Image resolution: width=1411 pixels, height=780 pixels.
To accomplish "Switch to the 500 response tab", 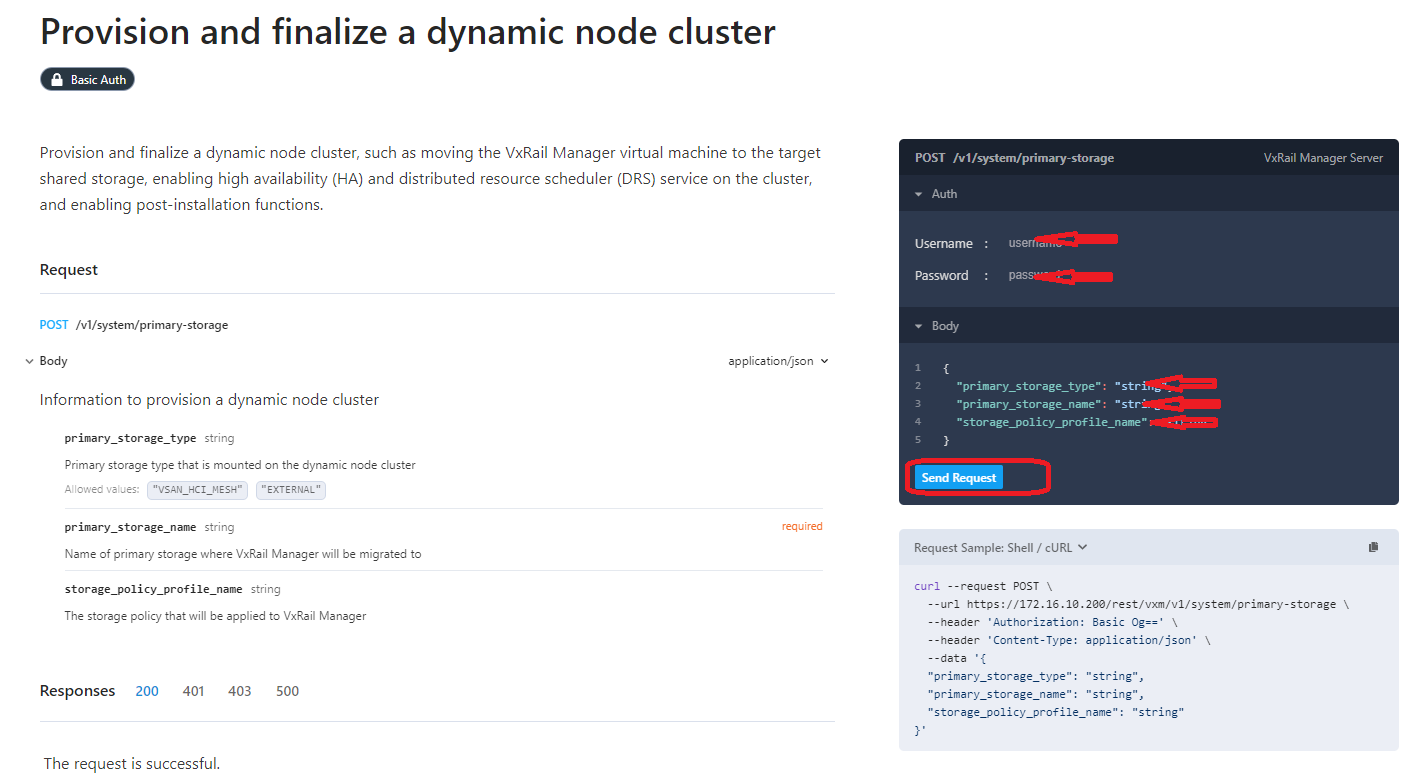I will click(287, 690).
